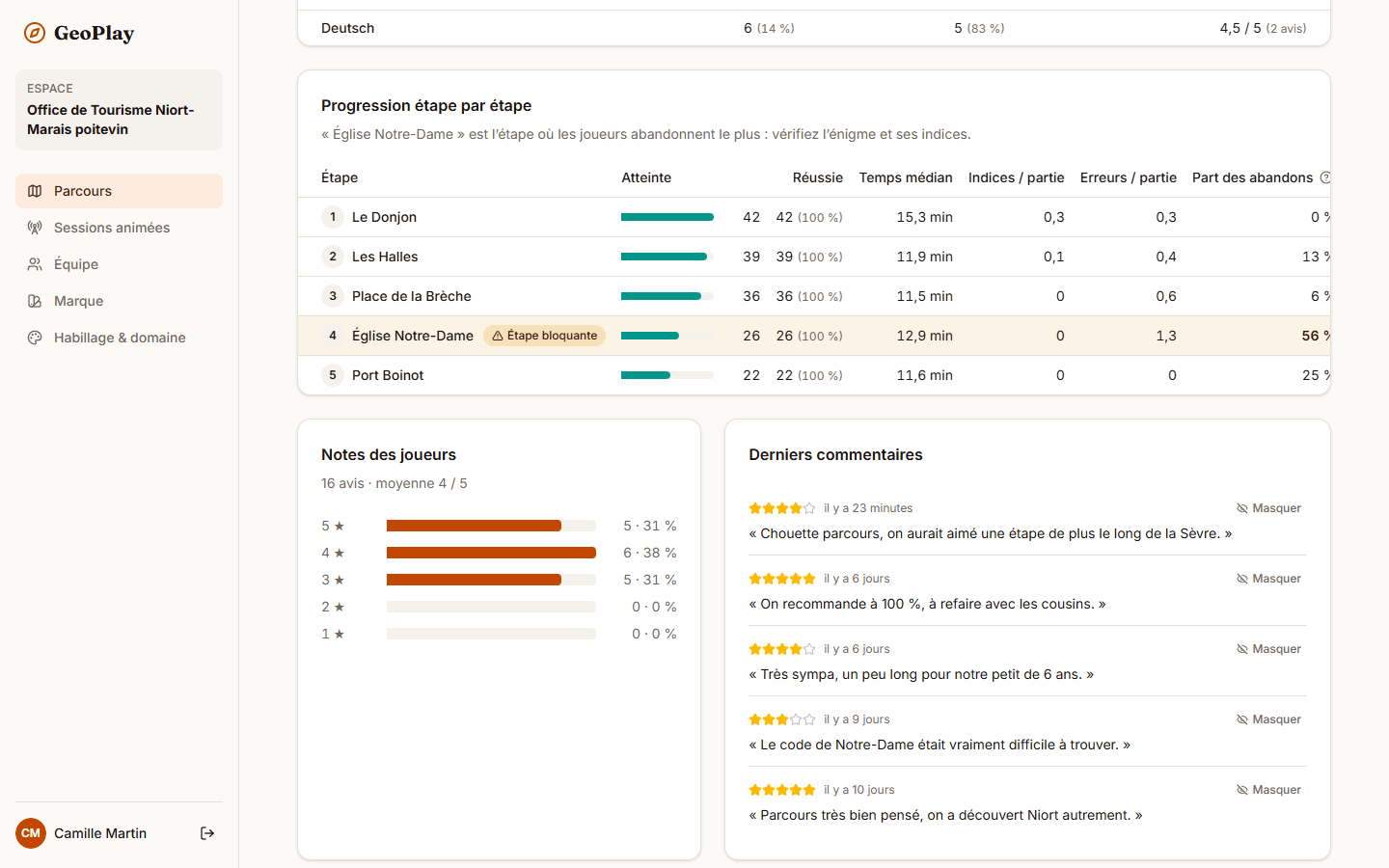1389x868 pixels.
Task: Click the Le Donjon progress bar
Action: click(x=667, y=217)
